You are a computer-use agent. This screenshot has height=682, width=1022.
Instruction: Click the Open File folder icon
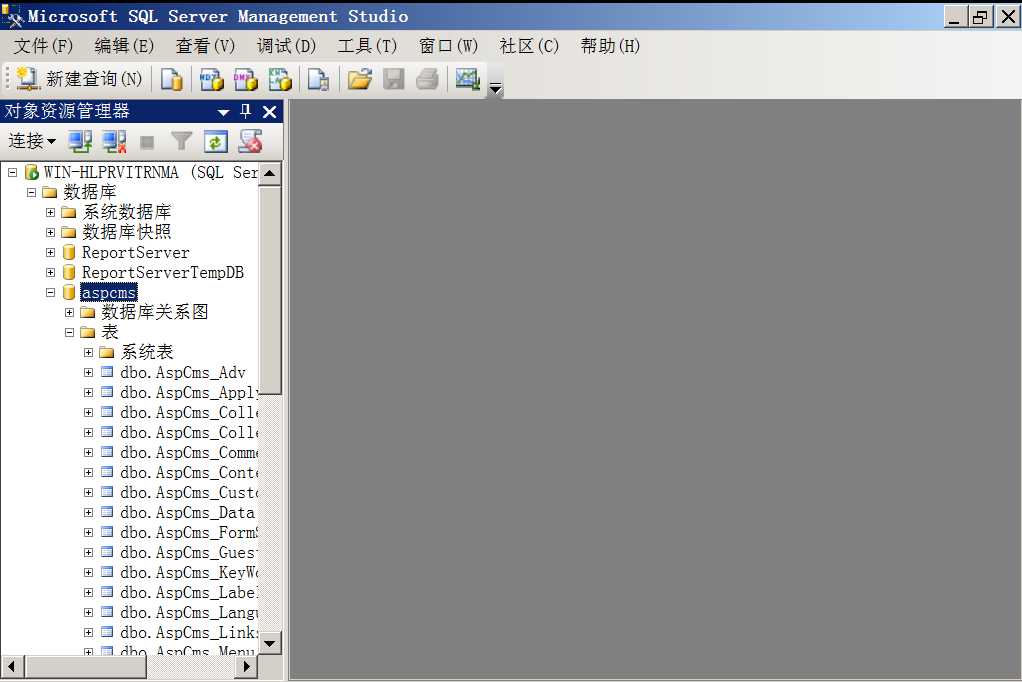pyautogui.click(x=360, y=79)
